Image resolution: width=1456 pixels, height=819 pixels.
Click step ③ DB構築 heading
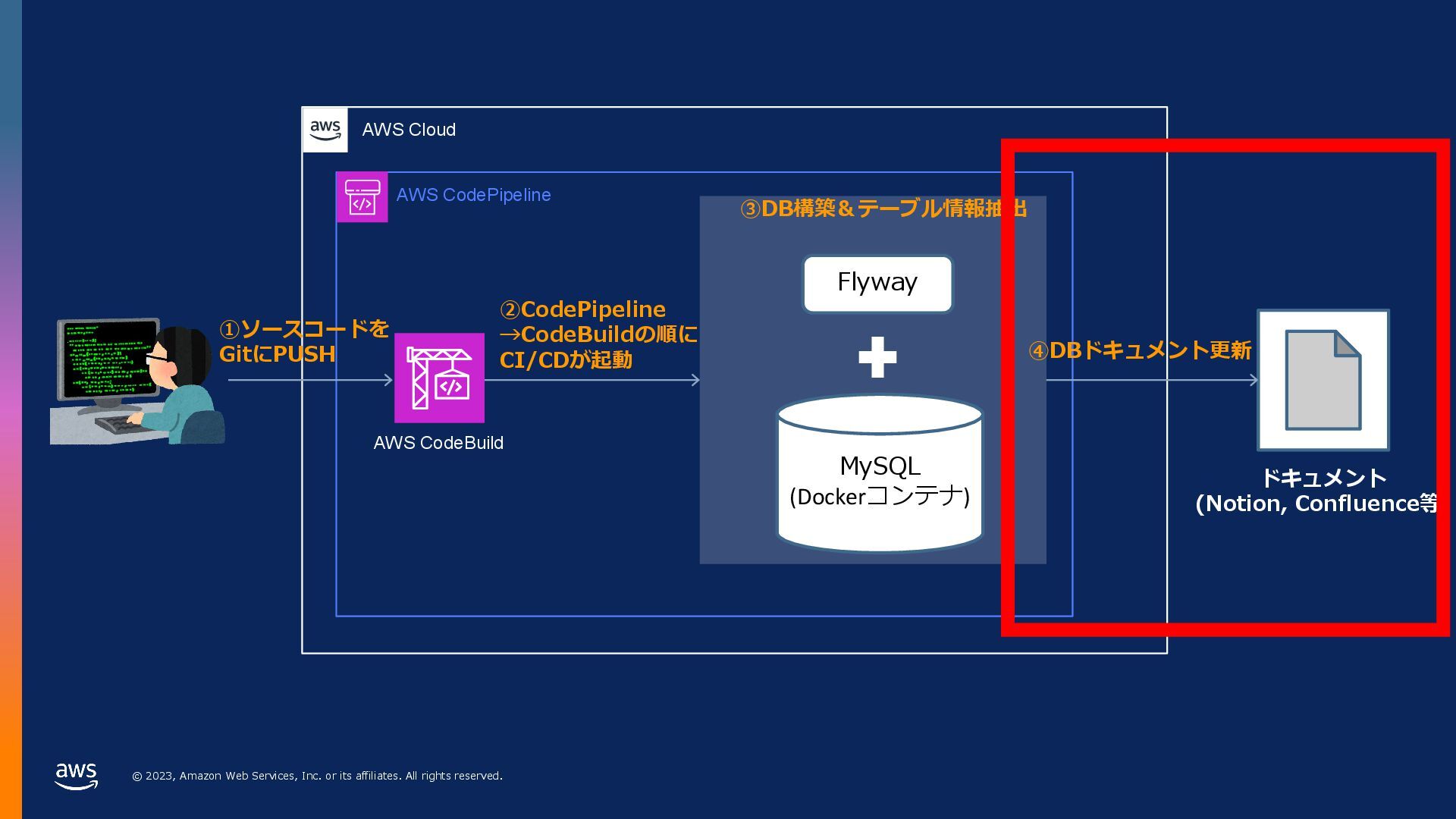872,209
